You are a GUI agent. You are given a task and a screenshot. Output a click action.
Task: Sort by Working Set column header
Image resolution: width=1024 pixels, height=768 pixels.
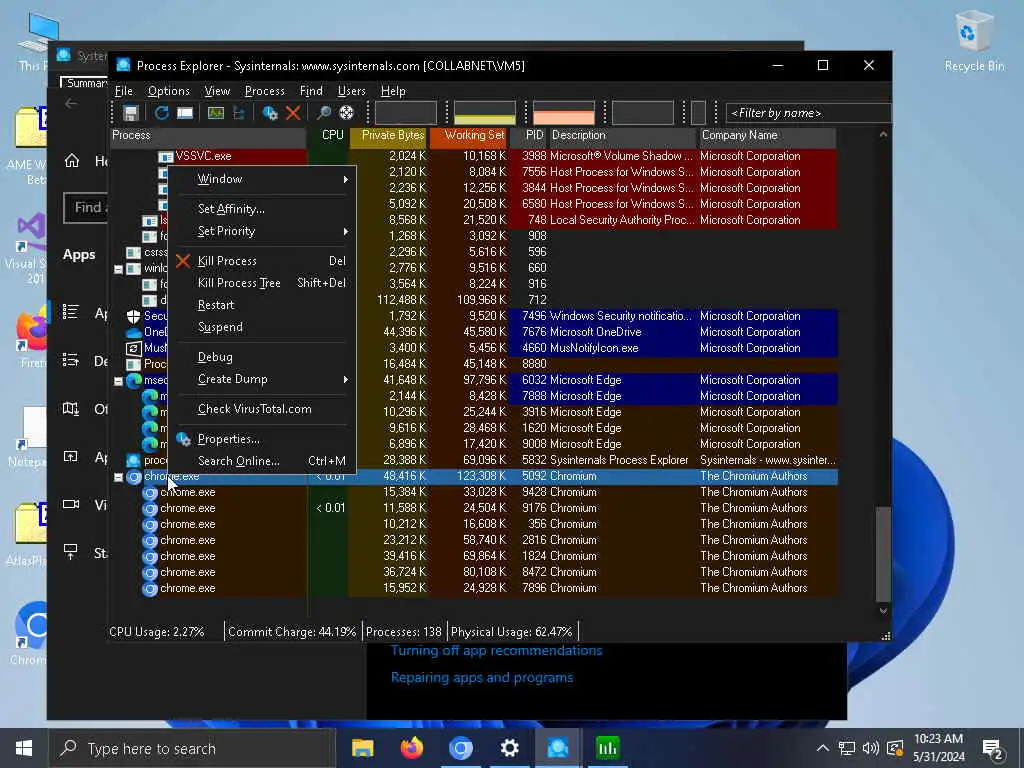pyautogui.click(x=469, y=136)
